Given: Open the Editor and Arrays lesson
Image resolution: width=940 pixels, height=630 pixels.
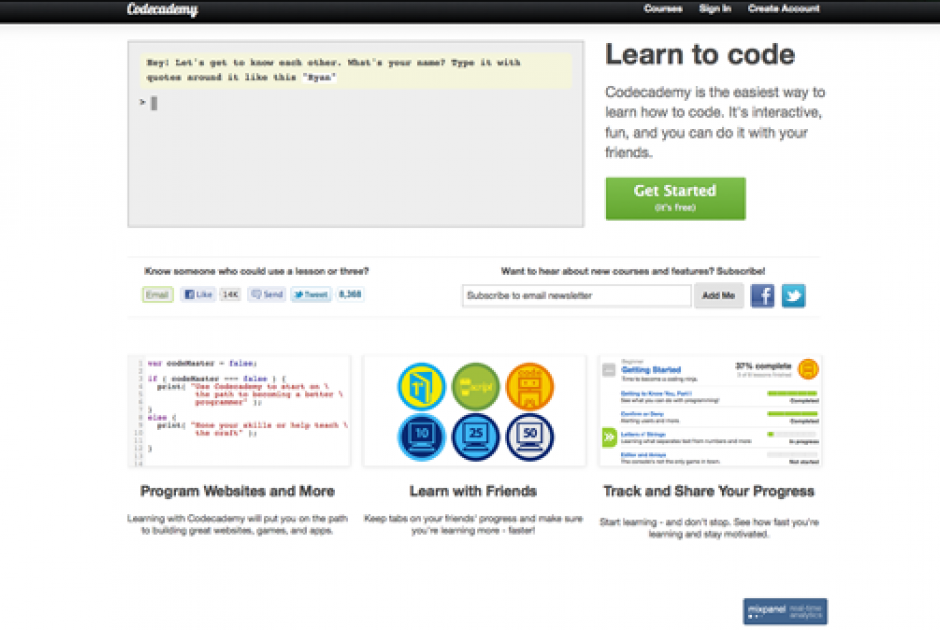Looking at the screenshot, I should [643, 455].
